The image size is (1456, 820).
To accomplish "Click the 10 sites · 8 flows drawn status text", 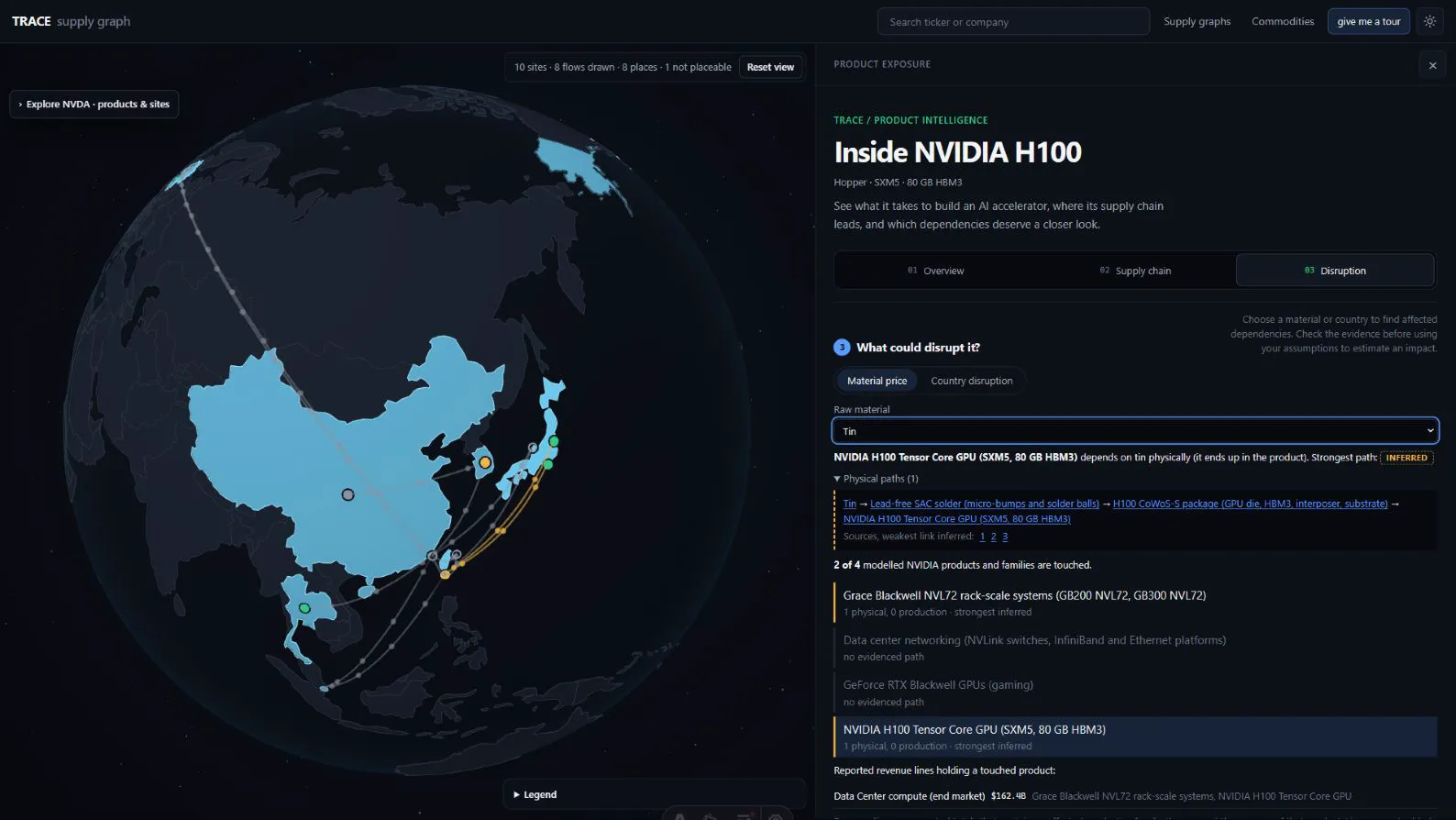I will pyautogui.click(x=623, y=67).
